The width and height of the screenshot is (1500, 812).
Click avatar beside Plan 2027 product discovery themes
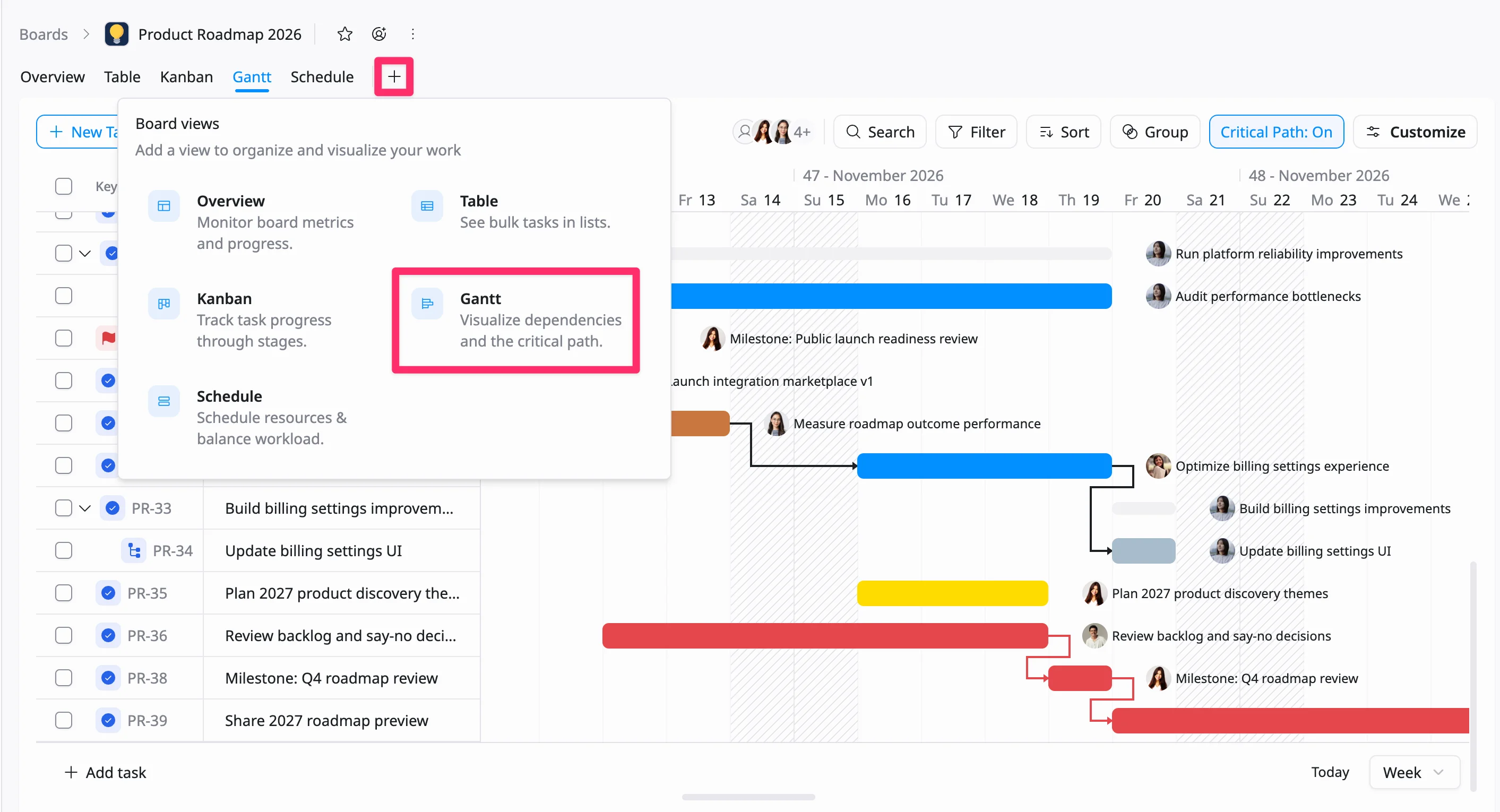(x=1094, y=594)
